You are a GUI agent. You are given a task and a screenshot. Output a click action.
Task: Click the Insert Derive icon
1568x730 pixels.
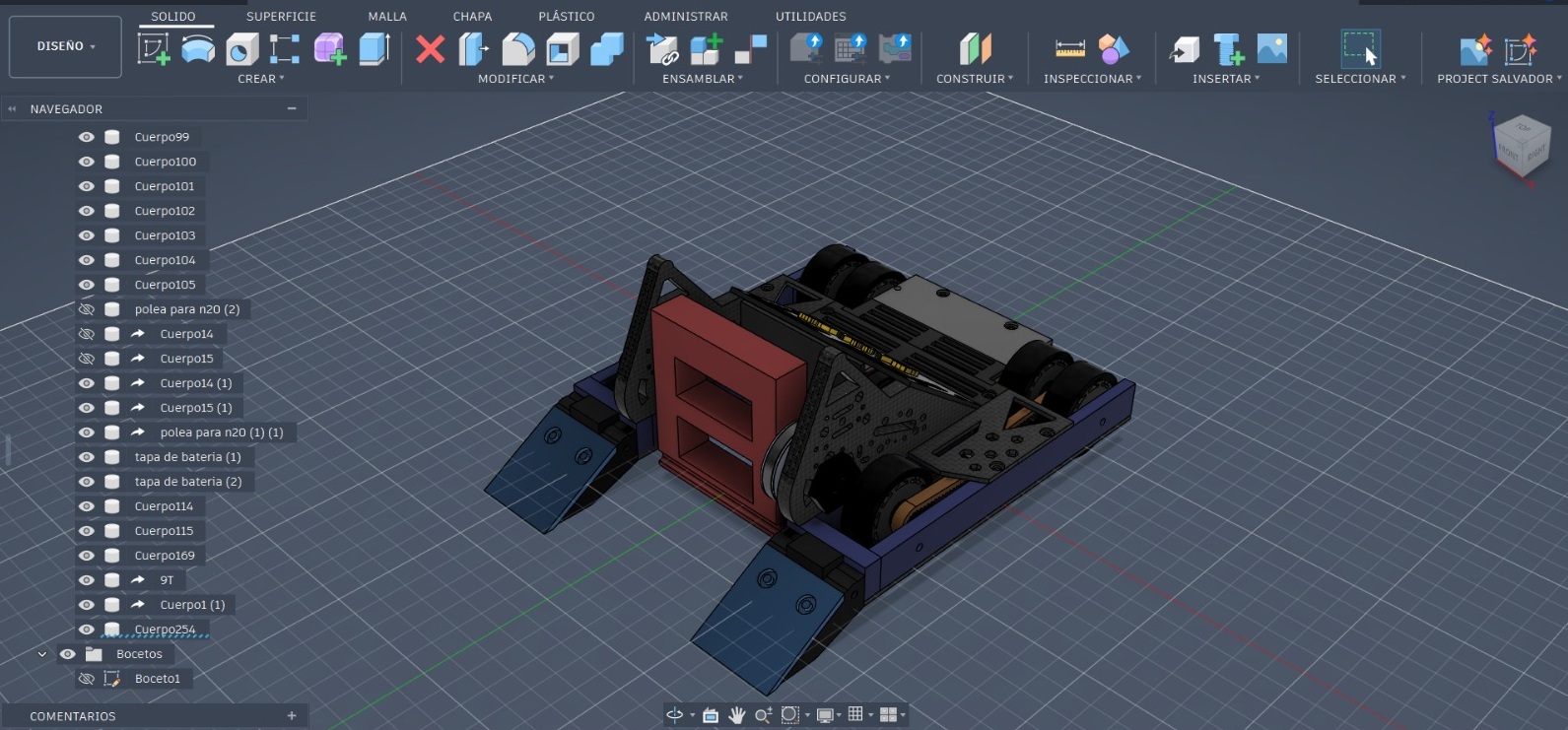tap(1184, 48)
